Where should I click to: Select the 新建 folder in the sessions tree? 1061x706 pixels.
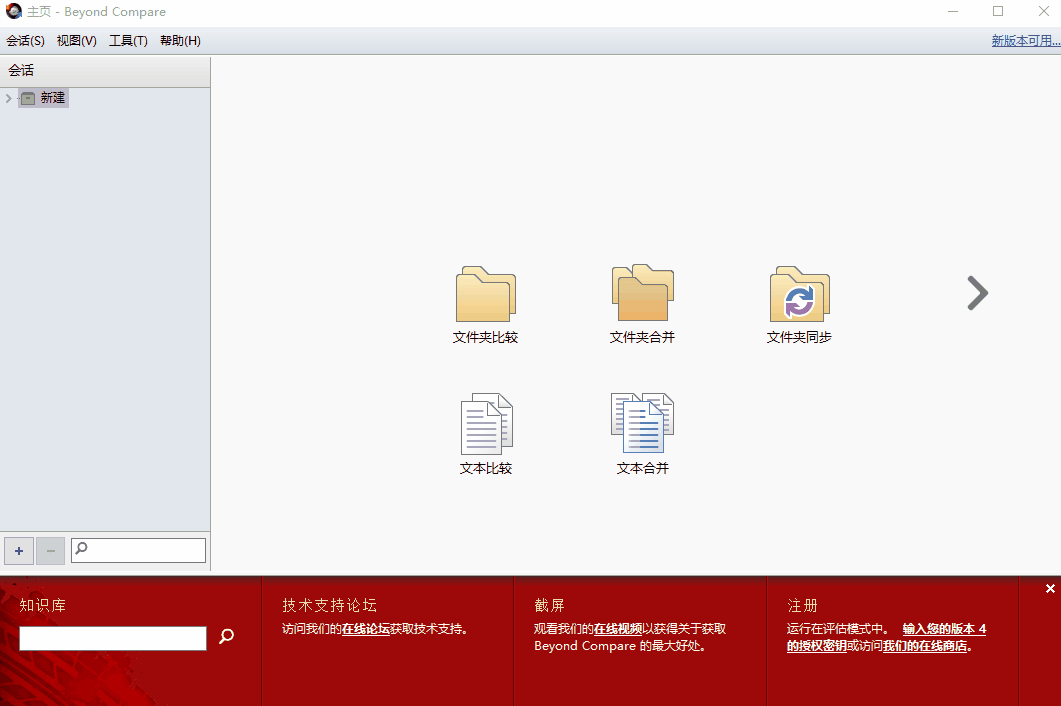tap(43, 98)
